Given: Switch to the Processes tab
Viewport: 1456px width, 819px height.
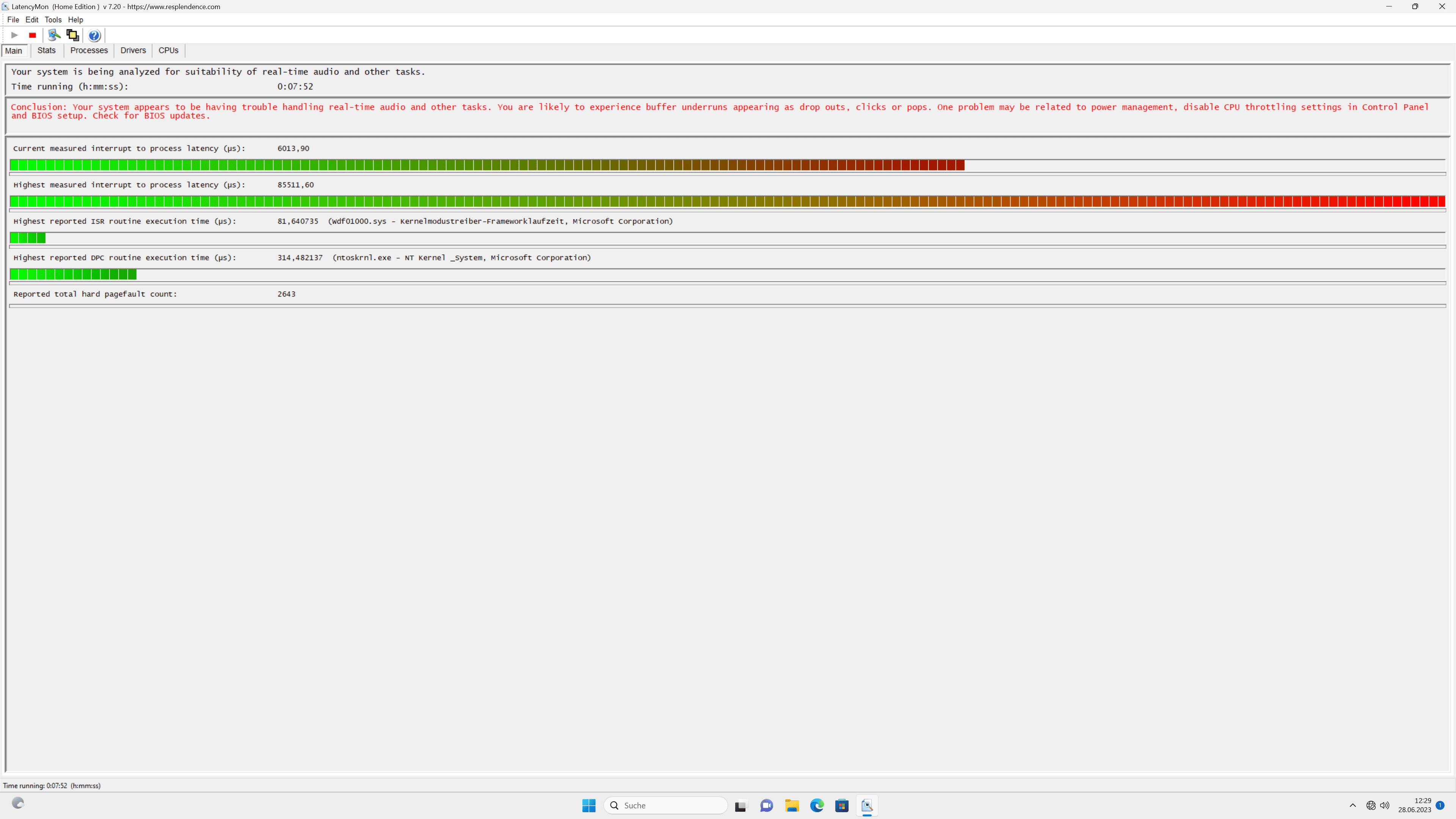Looking at the screenshot, I should pyautogui.click(x=89, y=50).
